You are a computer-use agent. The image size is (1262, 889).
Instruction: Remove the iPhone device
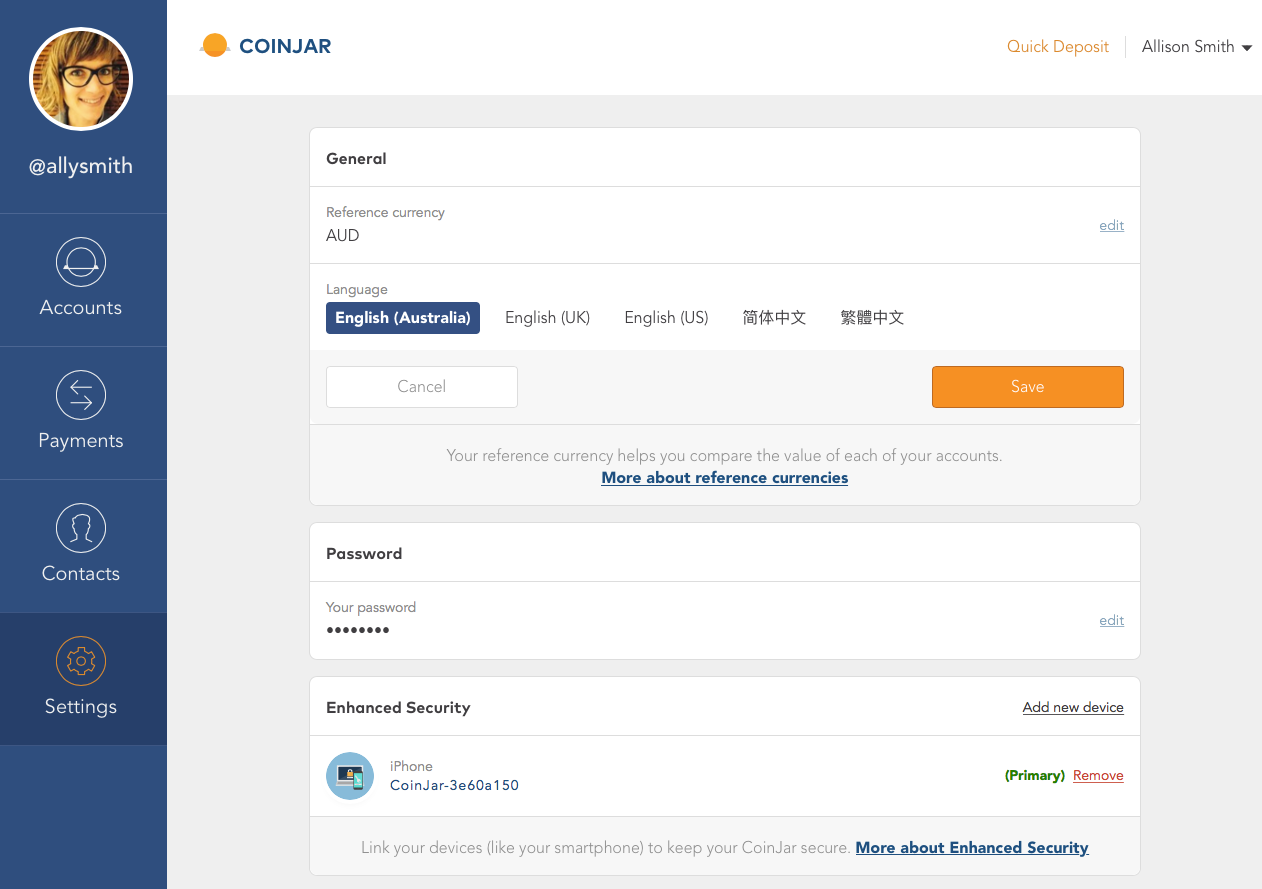tap(1098, 775)
